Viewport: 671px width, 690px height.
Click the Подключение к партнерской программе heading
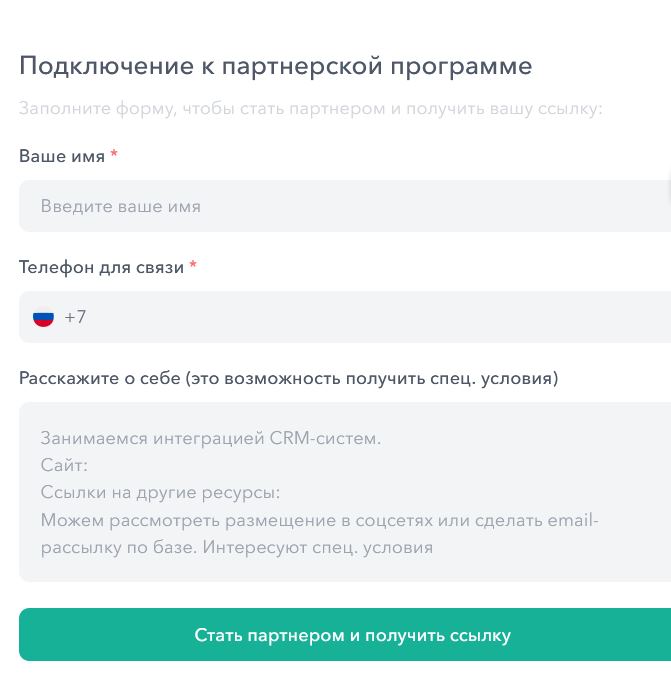coord(275,67)
